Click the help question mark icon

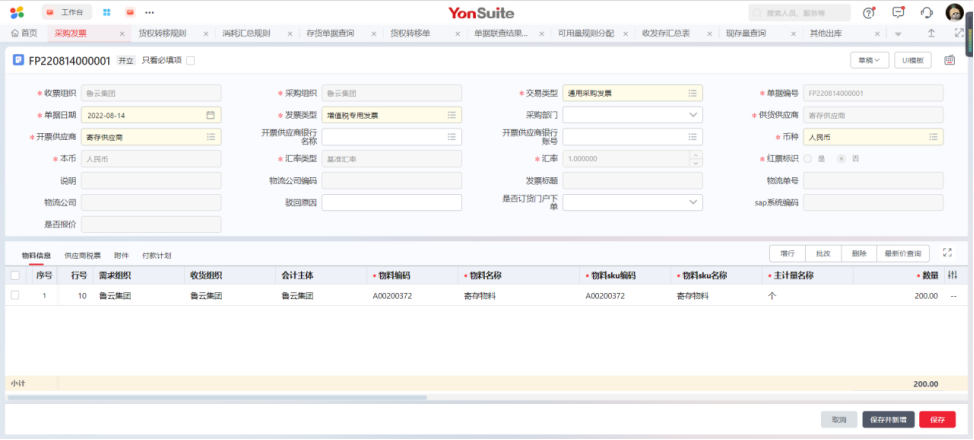pyautogui.click(x=868, y=12)
